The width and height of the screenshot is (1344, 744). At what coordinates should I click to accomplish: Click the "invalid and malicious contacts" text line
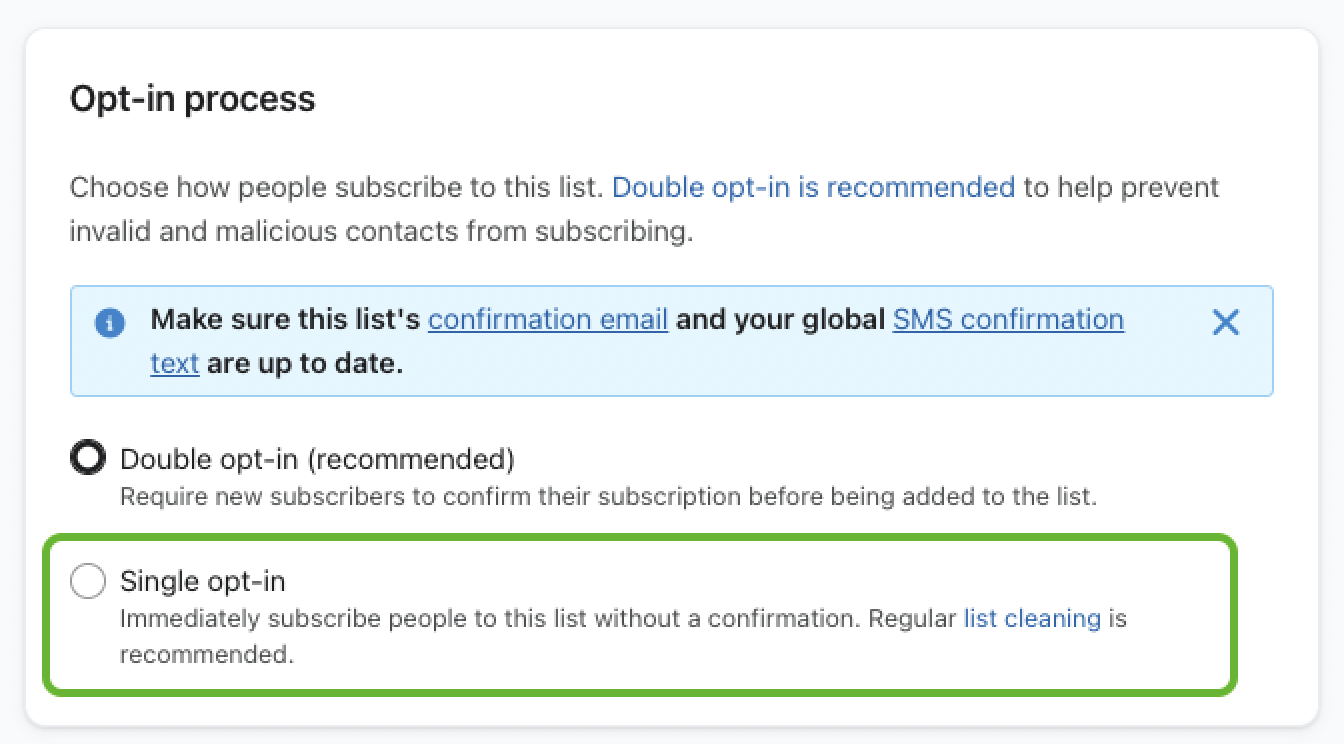tap(380, 232)
